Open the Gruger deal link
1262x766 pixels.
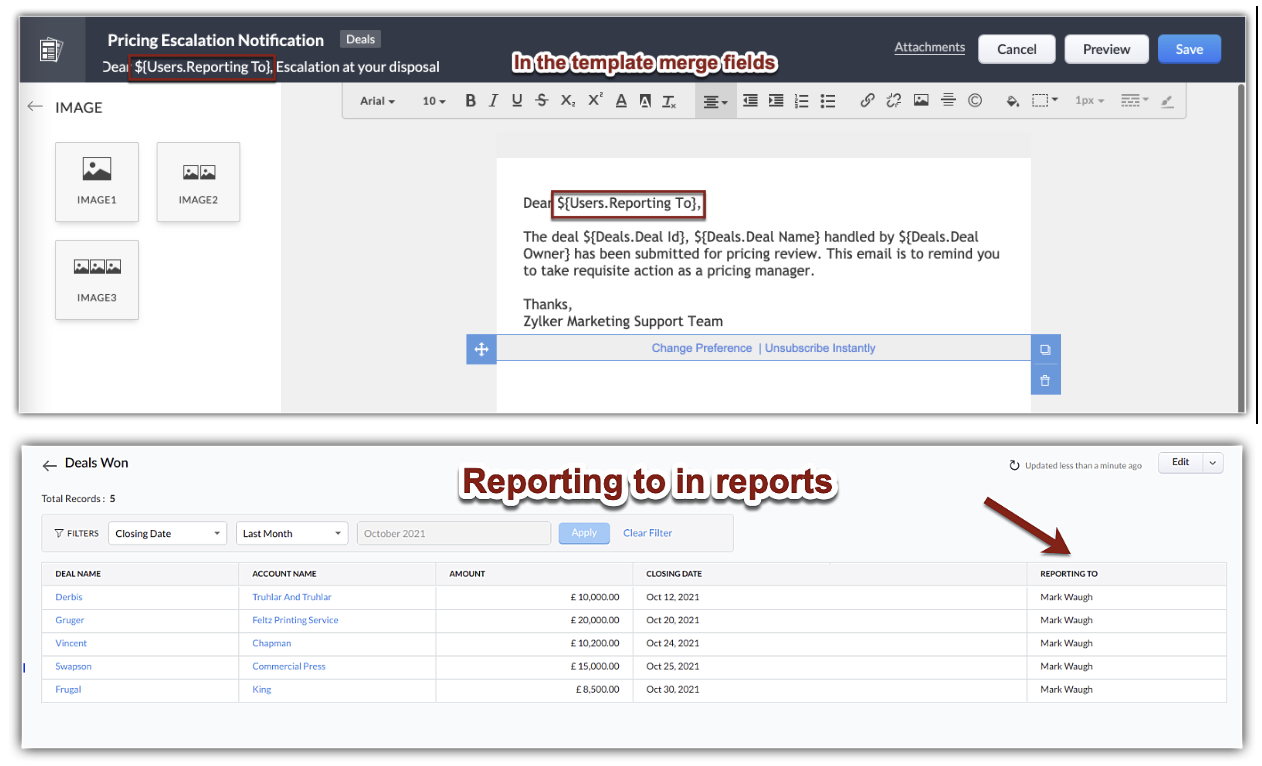coord(70,620)
